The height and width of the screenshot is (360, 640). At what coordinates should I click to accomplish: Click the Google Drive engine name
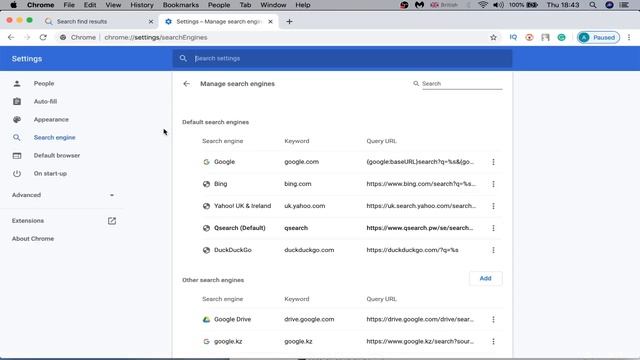coord(232,320)
